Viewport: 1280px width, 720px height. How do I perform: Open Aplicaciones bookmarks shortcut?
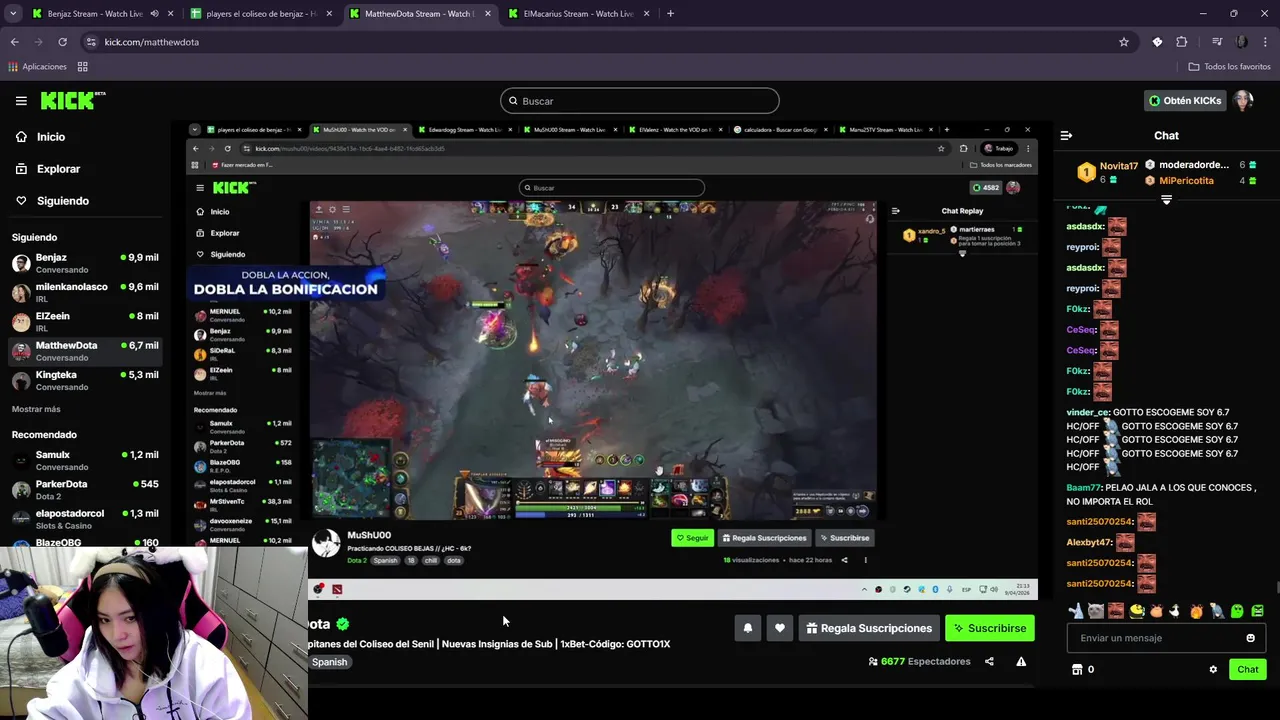[x=37, y=67]
